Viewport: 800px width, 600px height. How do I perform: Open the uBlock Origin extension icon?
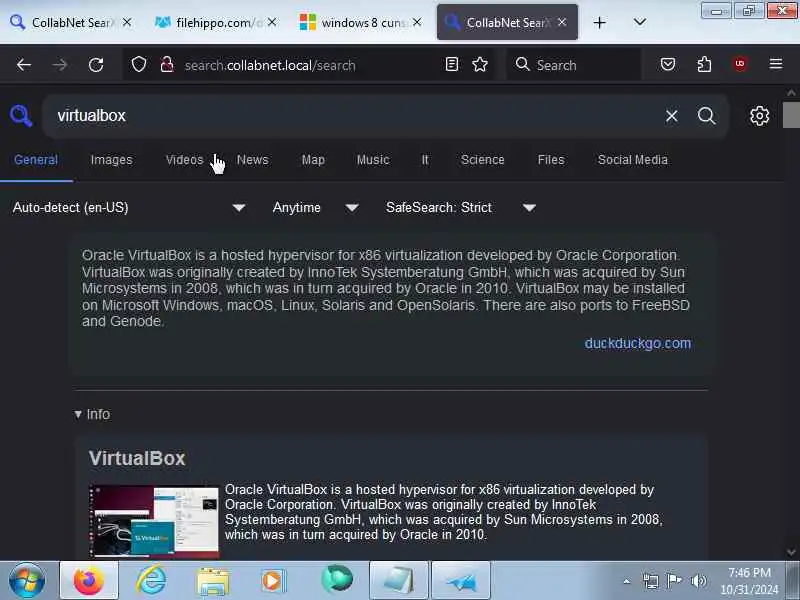point(740,64)
